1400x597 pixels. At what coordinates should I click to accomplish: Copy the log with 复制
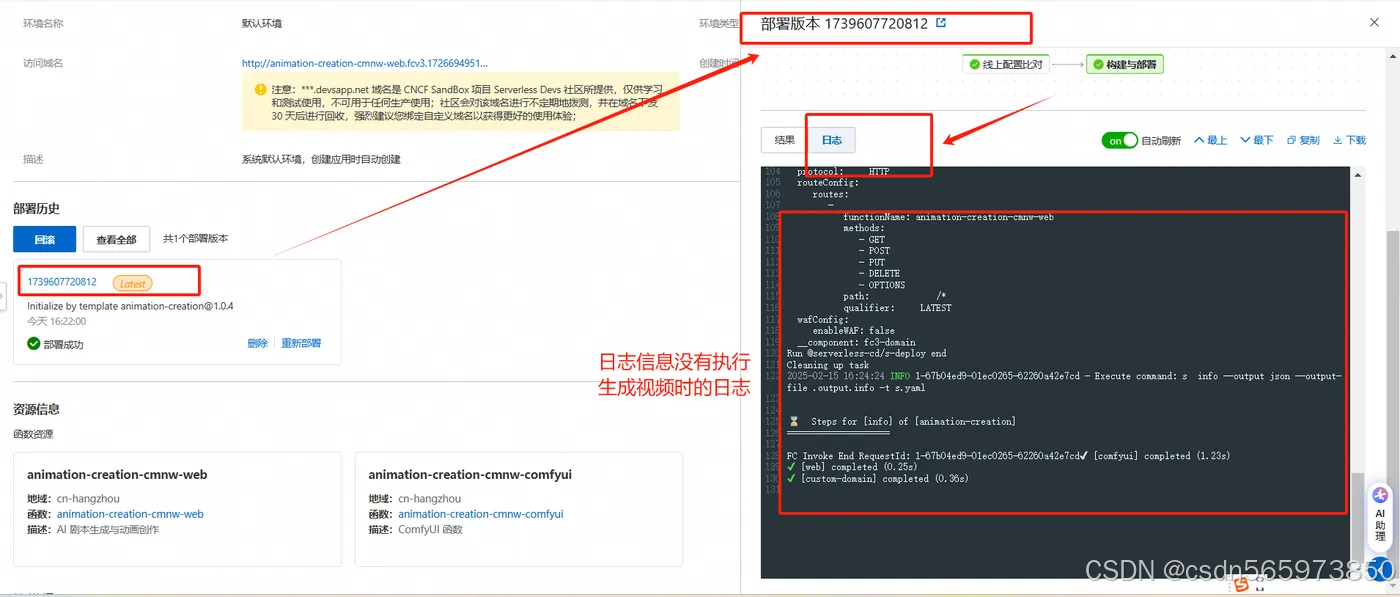tap(1303, 141)
